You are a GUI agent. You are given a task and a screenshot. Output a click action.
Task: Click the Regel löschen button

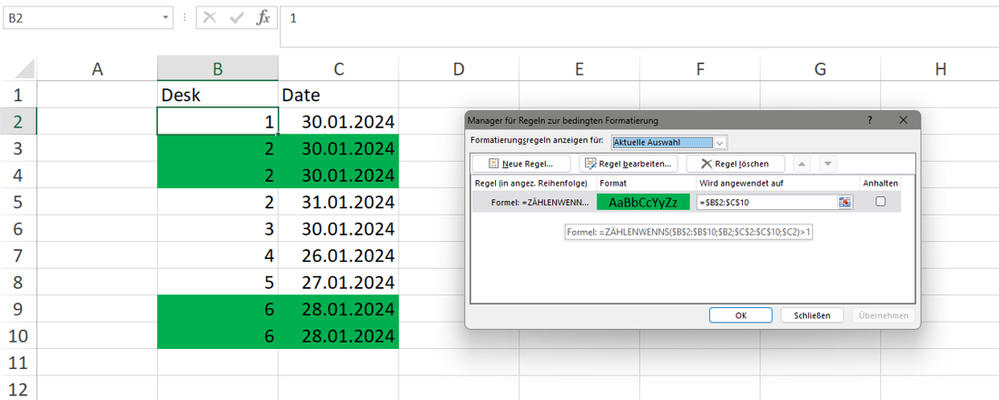(x=735, y=164)
